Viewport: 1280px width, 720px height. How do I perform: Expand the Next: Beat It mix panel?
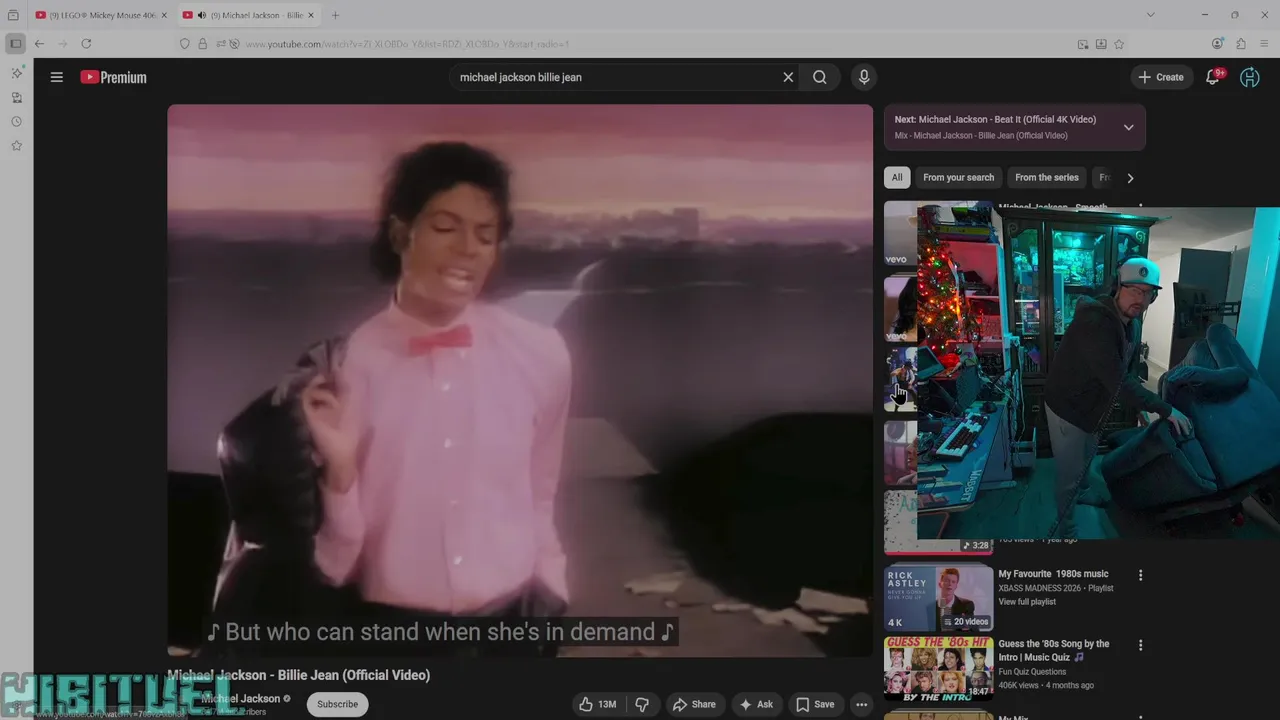[1128, 127]
